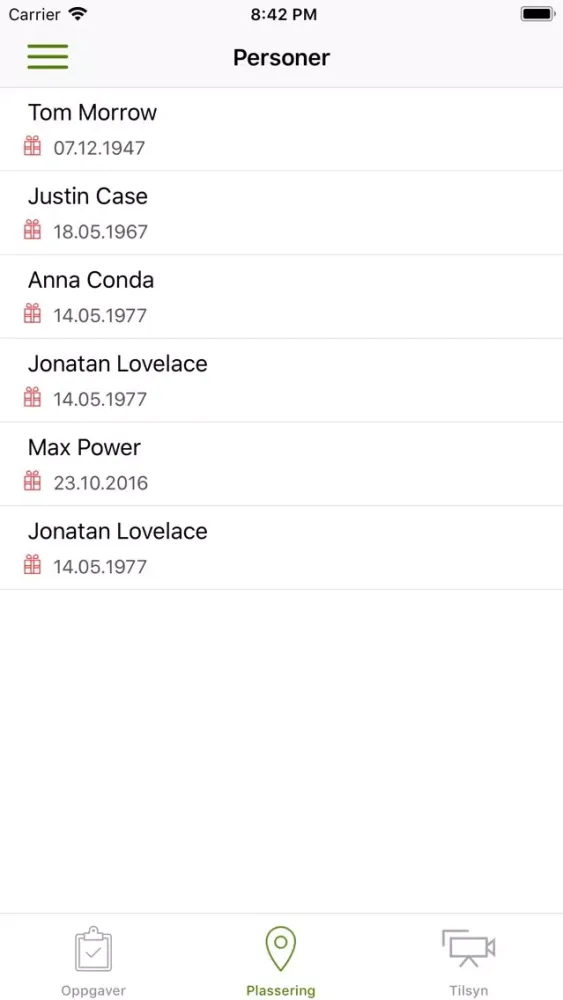This screenshot has height=1000, width=563.
Task: Click the Personer header title
Action: 281,57
